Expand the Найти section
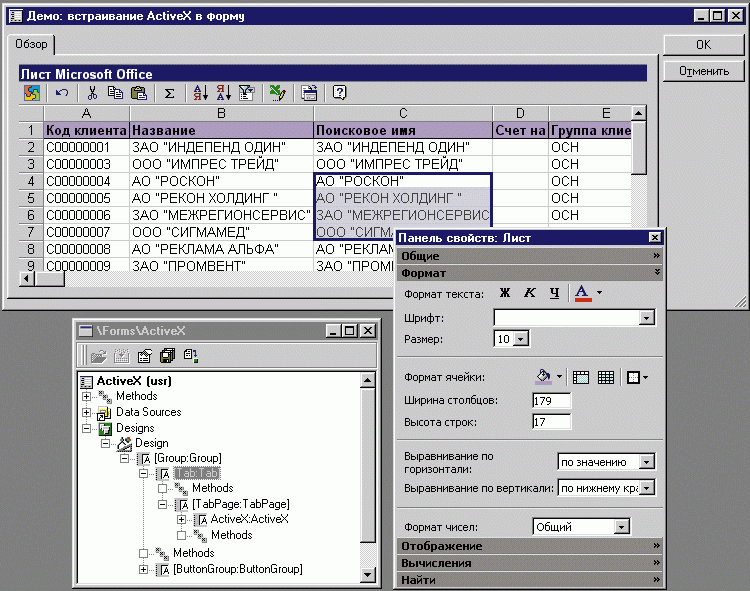750x591 pixels. (x=529, y=580)
